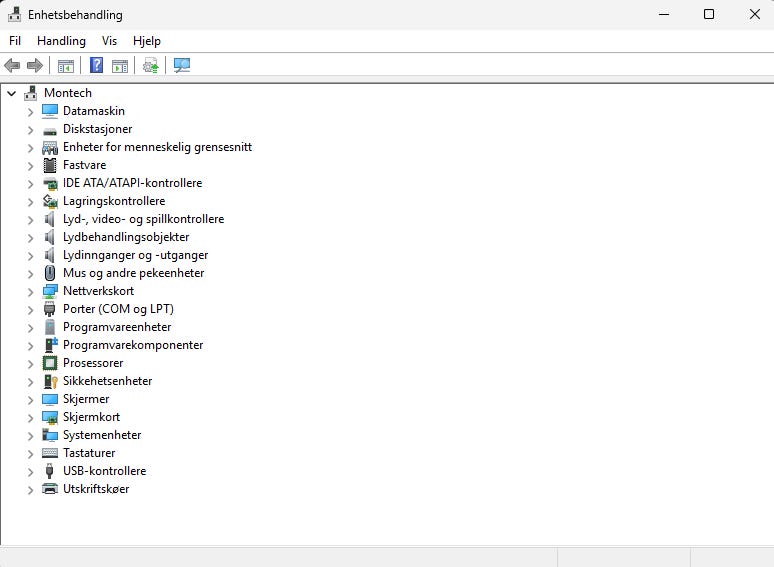Open the Hjelp menu
The height and width of the screenshot is (567, 774).
[147, 41]
